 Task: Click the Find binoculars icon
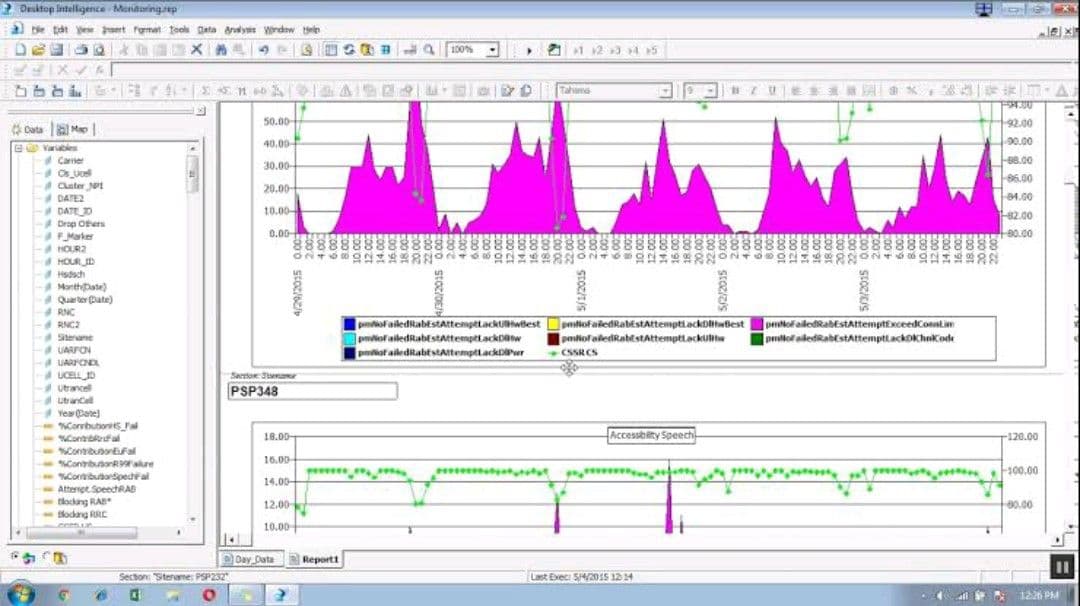pyautogui.click(x=221, y=49)
